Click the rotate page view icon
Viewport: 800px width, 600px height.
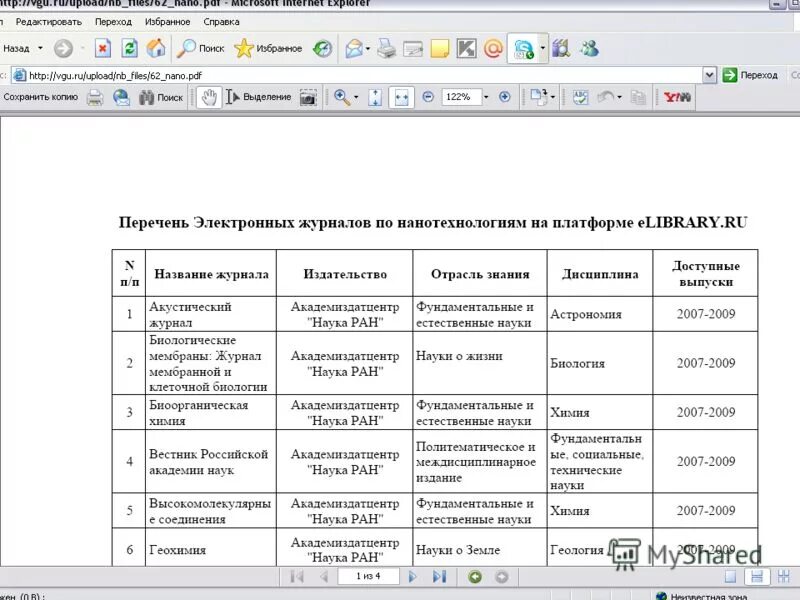pos(539,97)
